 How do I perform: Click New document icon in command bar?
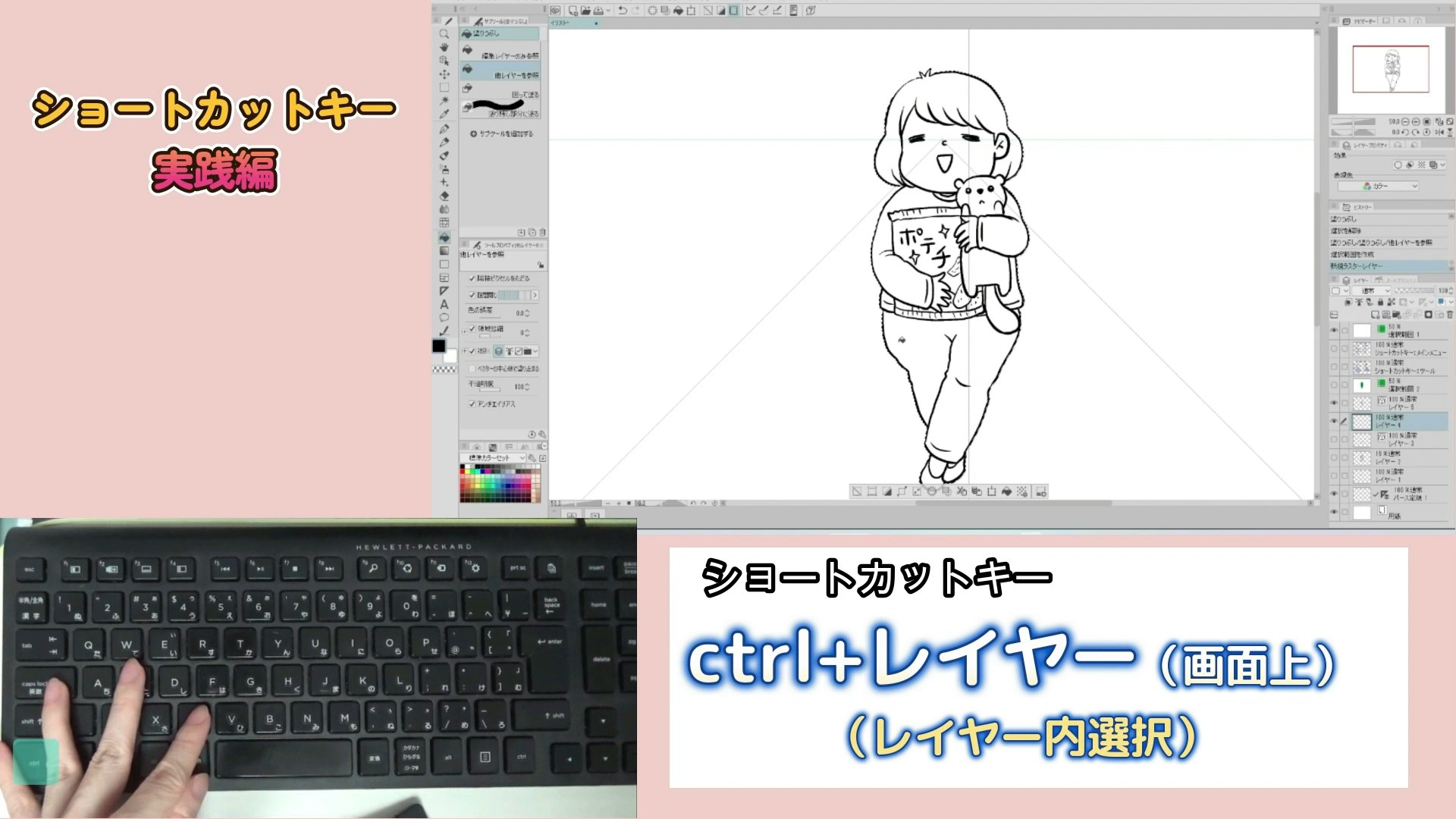pos(573,11)
